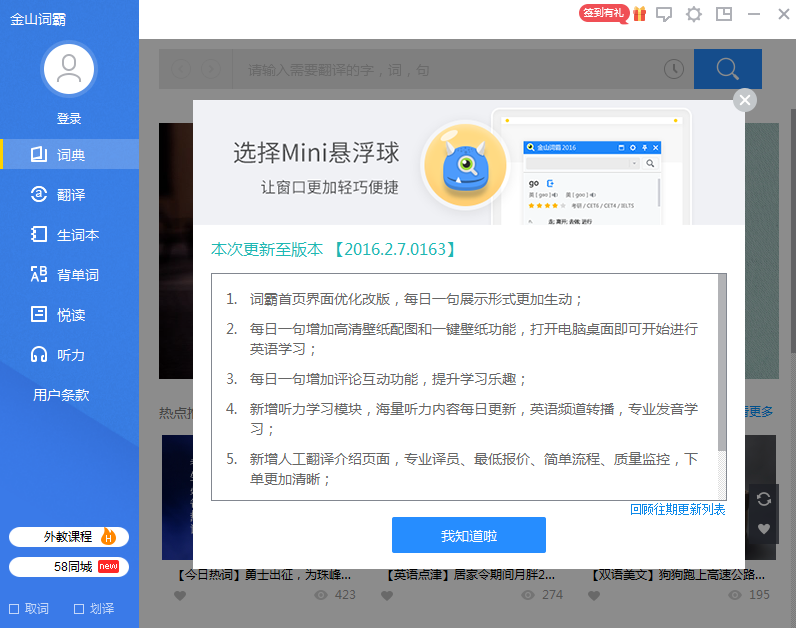Click the Mini悬浮球 monster mascot icon
The height and width of the screenshot is (628, 796).
point(466,165)
